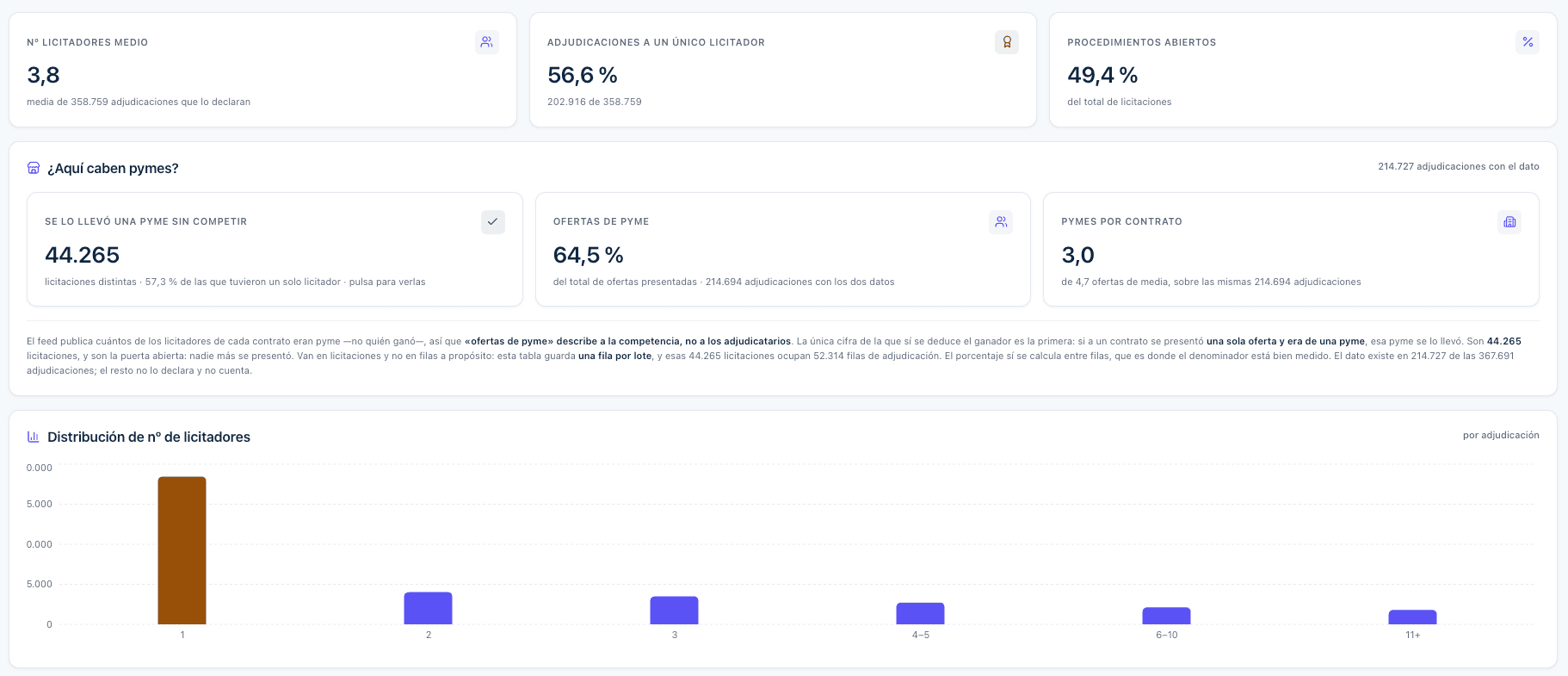
Task: Click the users icon in Nº licitadores medio card
Action: coord(487,42)
